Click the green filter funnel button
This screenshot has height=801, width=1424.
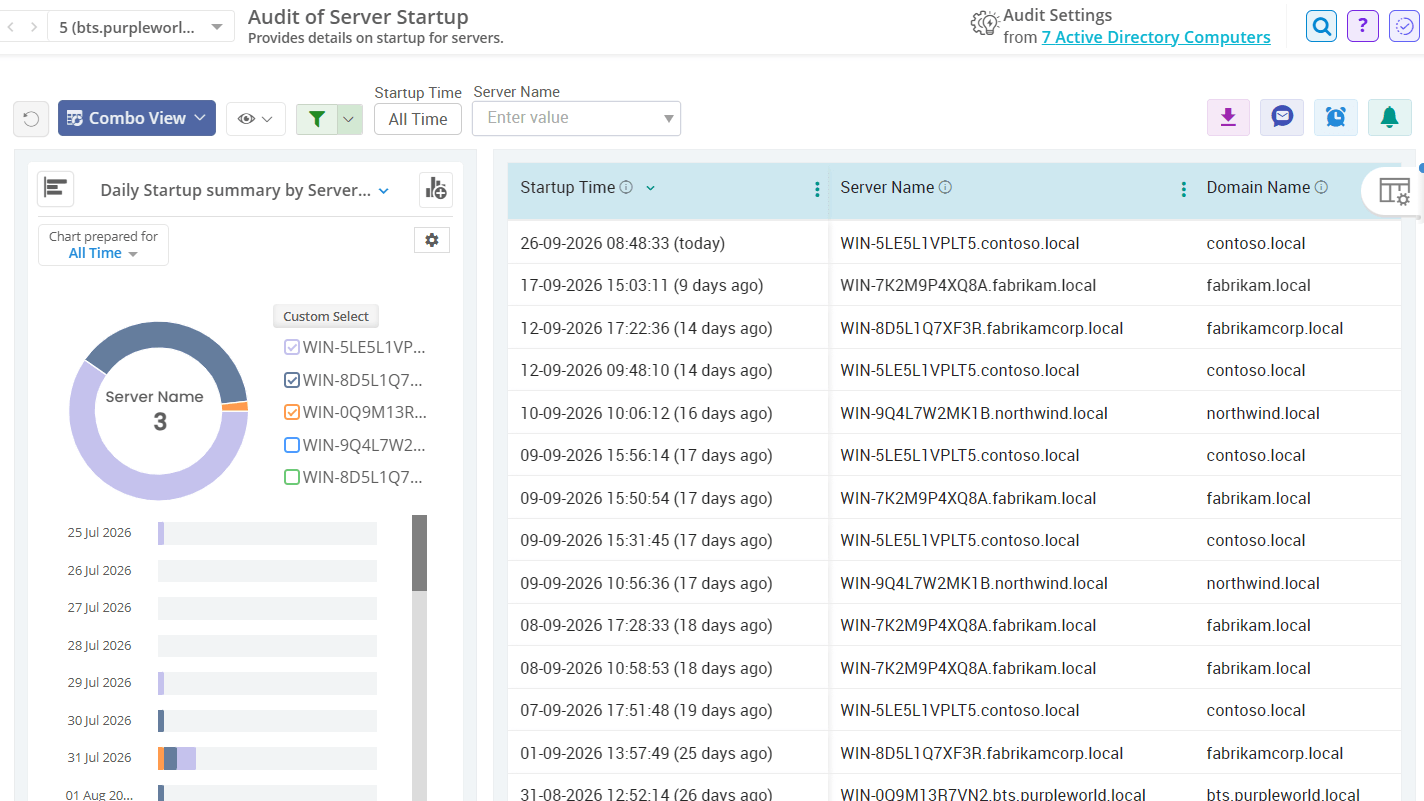[317, 119]
